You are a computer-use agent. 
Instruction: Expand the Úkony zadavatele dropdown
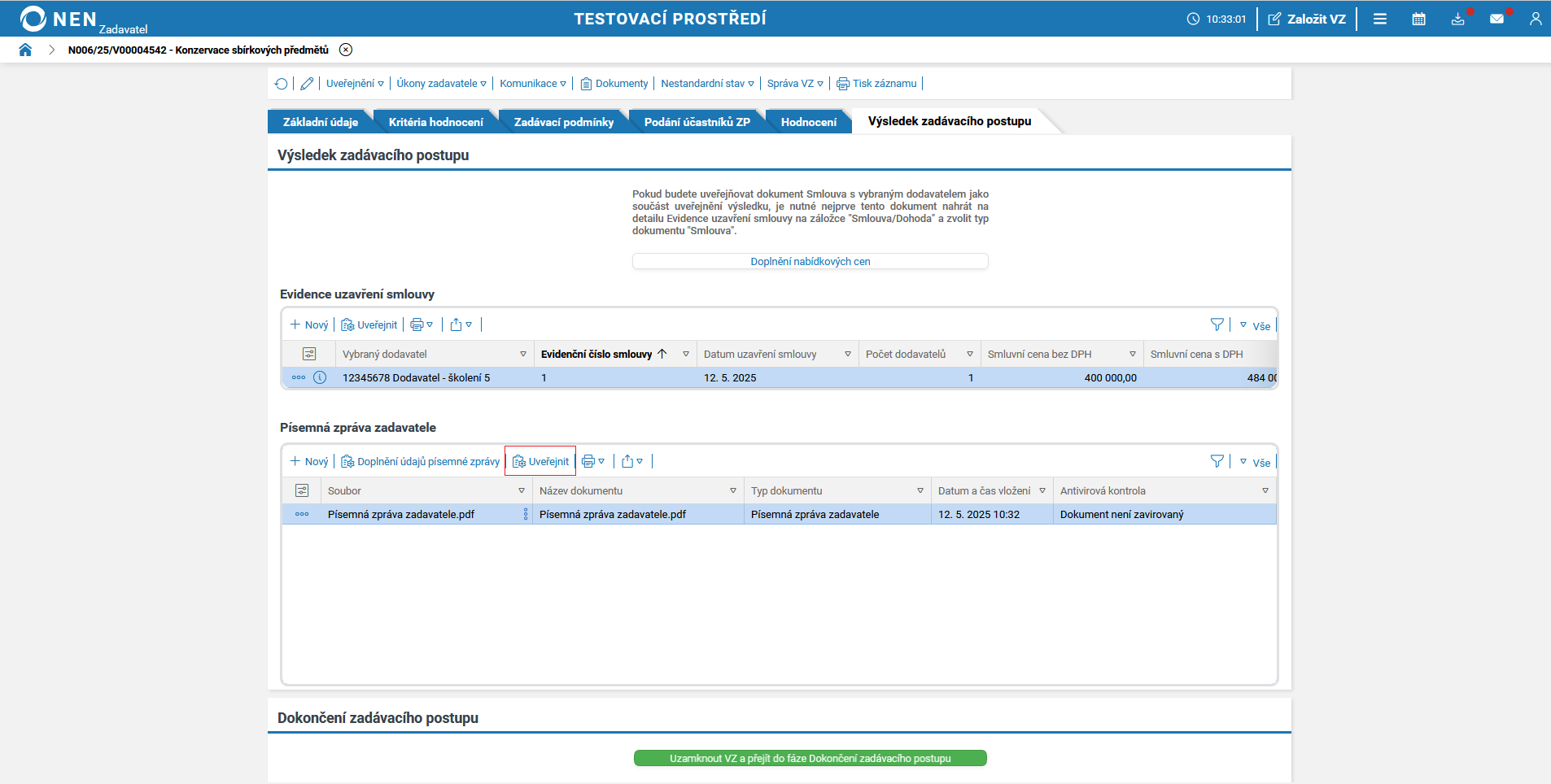[441, 84]
